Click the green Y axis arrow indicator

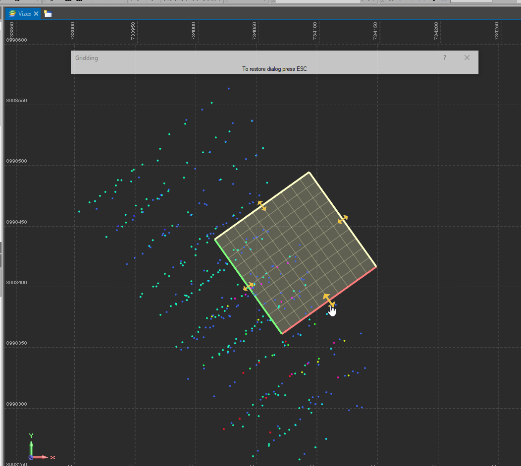click(31, 447)
